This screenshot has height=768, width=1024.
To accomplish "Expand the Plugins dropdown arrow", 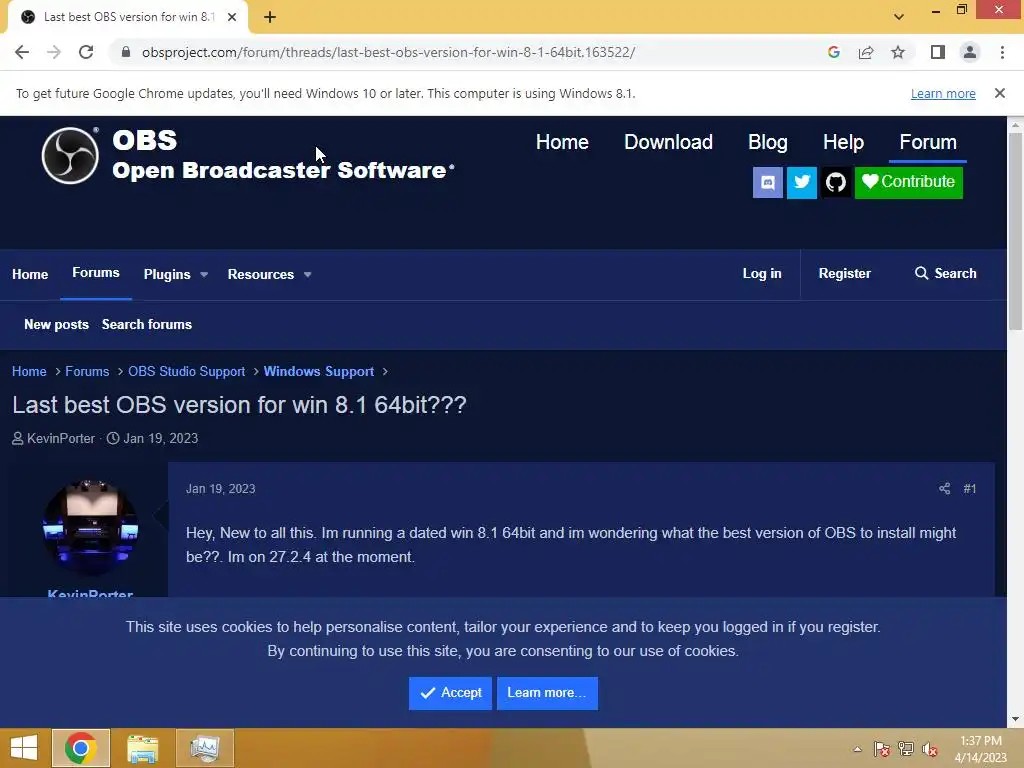I will [x=204, y=275].
